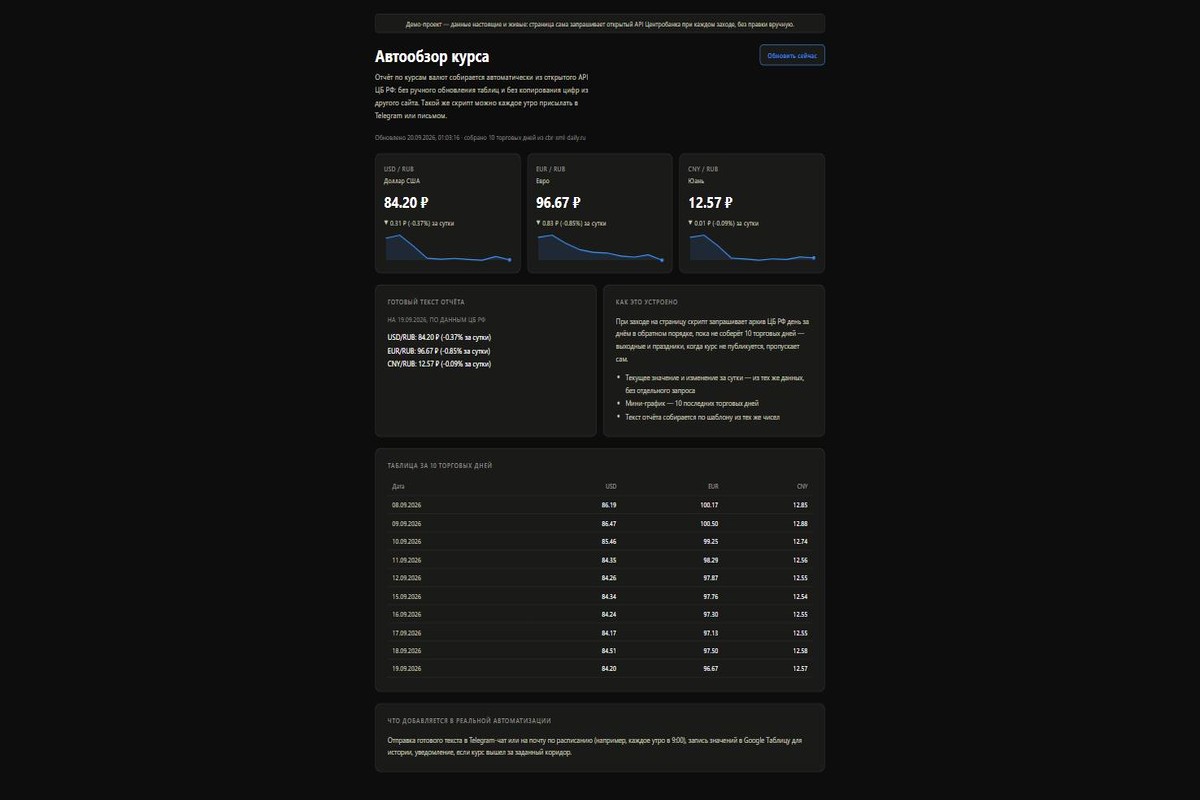
Task: Click the EUR / RUB card sparkline chart
Action: (x=600, y=247)
